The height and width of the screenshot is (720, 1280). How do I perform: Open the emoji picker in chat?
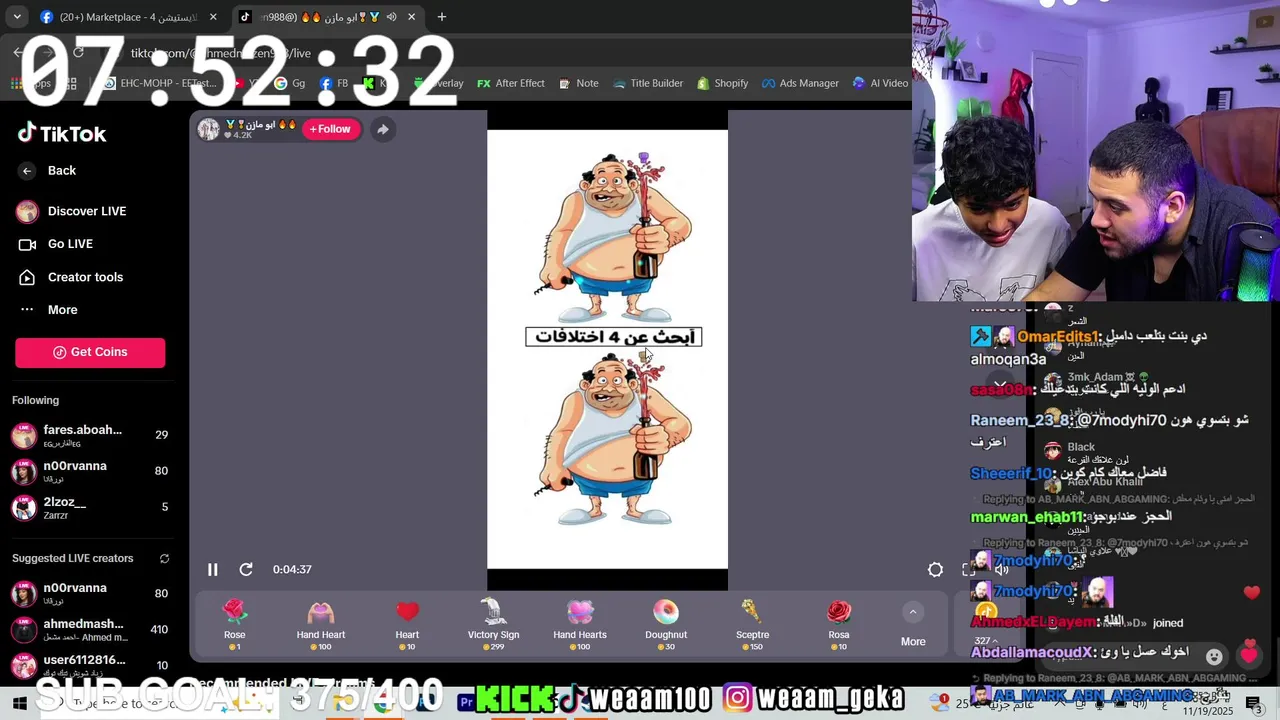coord(1214,656)
